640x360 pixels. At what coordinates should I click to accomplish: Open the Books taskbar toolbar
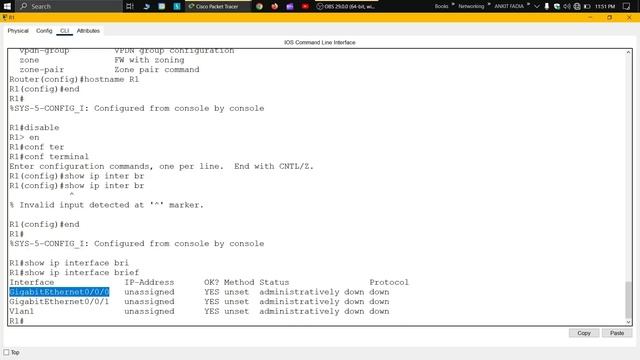(x=441, y=6)
